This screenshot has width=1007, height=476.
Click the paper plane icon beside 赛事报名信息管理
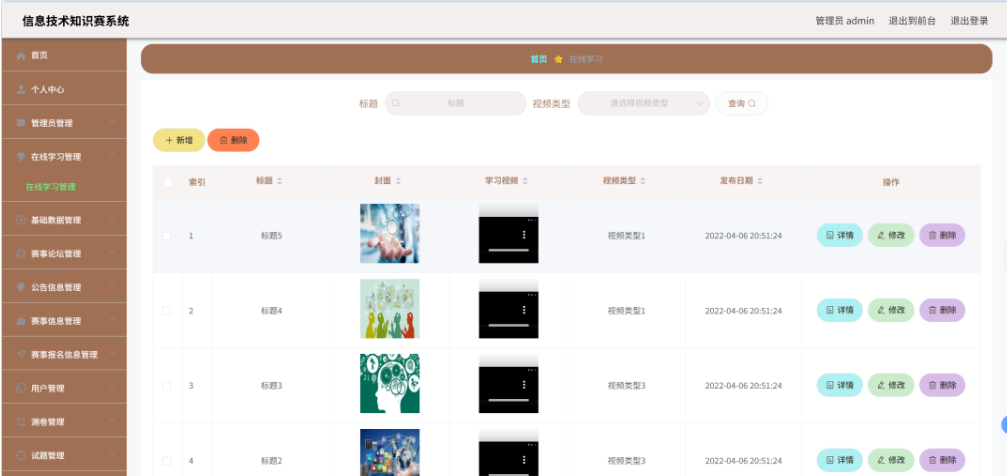pyautogui.click(x=21, y=355)
